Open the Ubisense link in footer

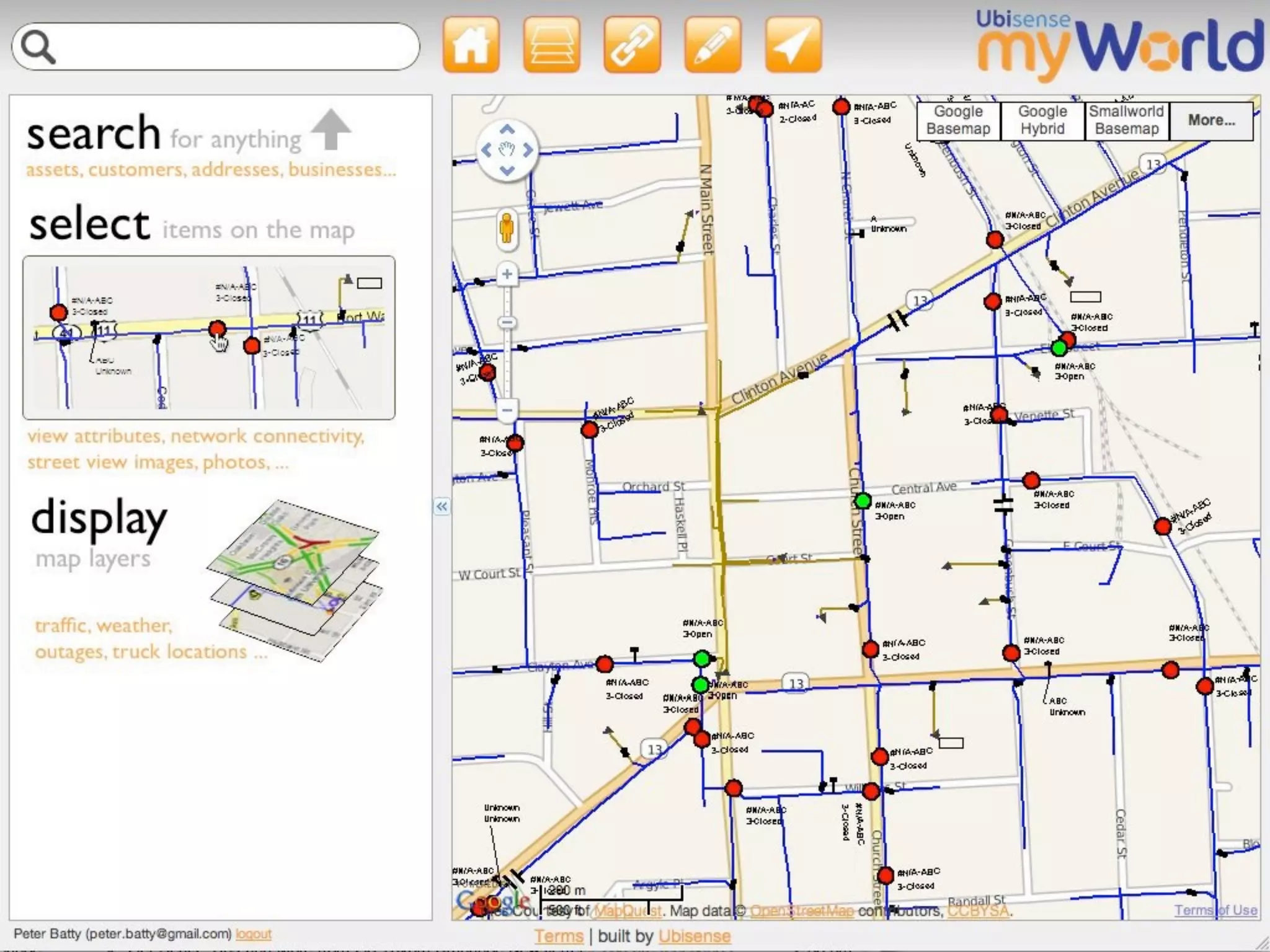pyautogui.click(x=694, y=936)
